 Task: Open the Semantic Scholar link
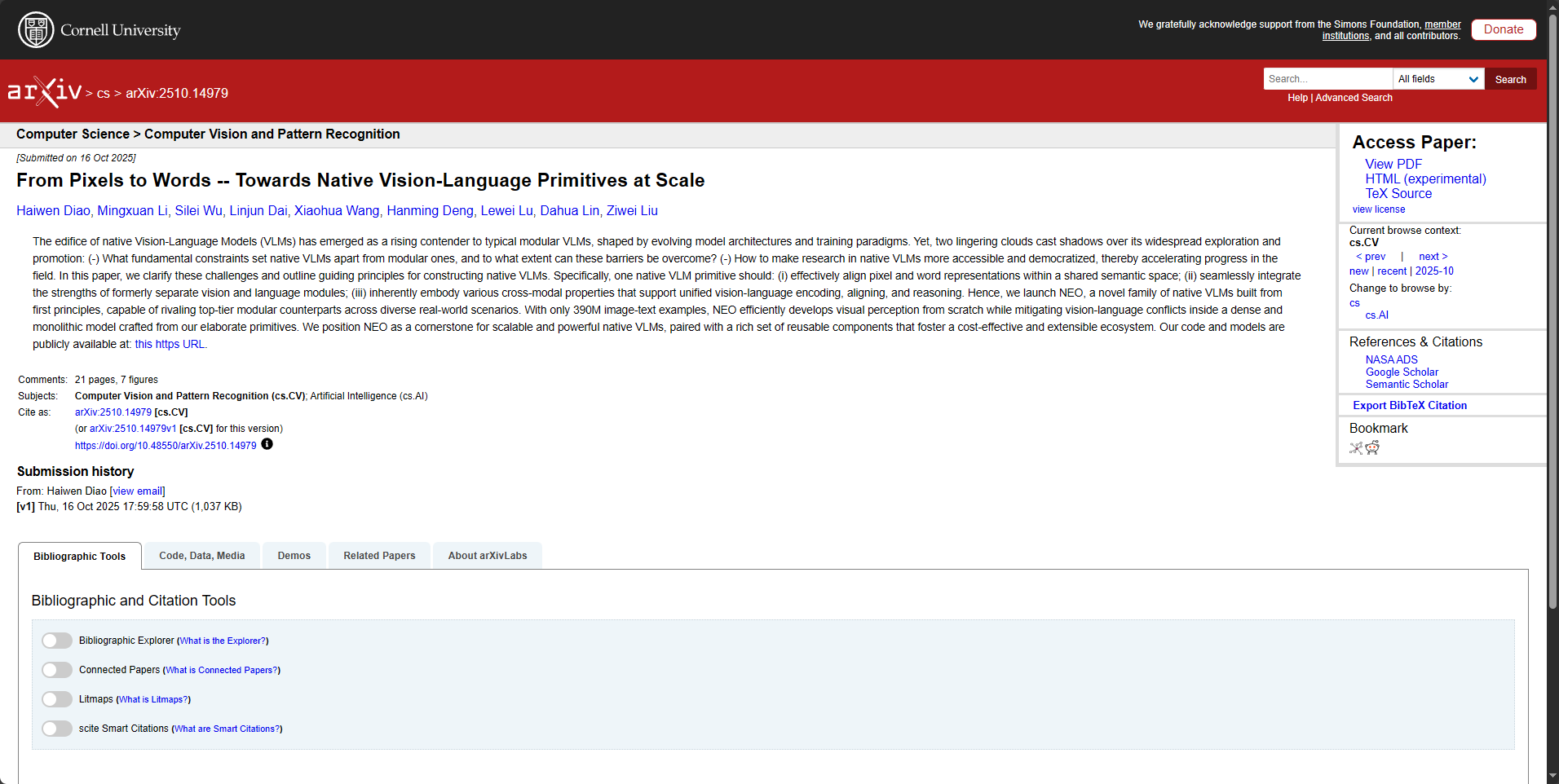pos(1407,384)
